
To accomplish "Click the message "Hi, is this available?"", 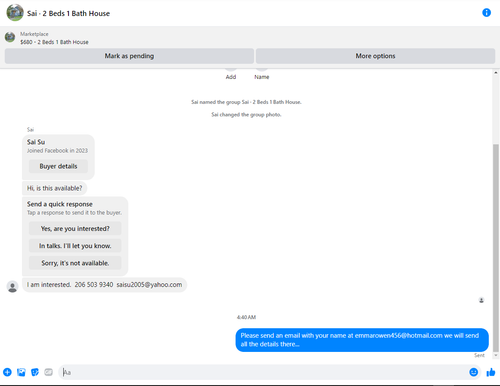I will (x=55, y=188).
